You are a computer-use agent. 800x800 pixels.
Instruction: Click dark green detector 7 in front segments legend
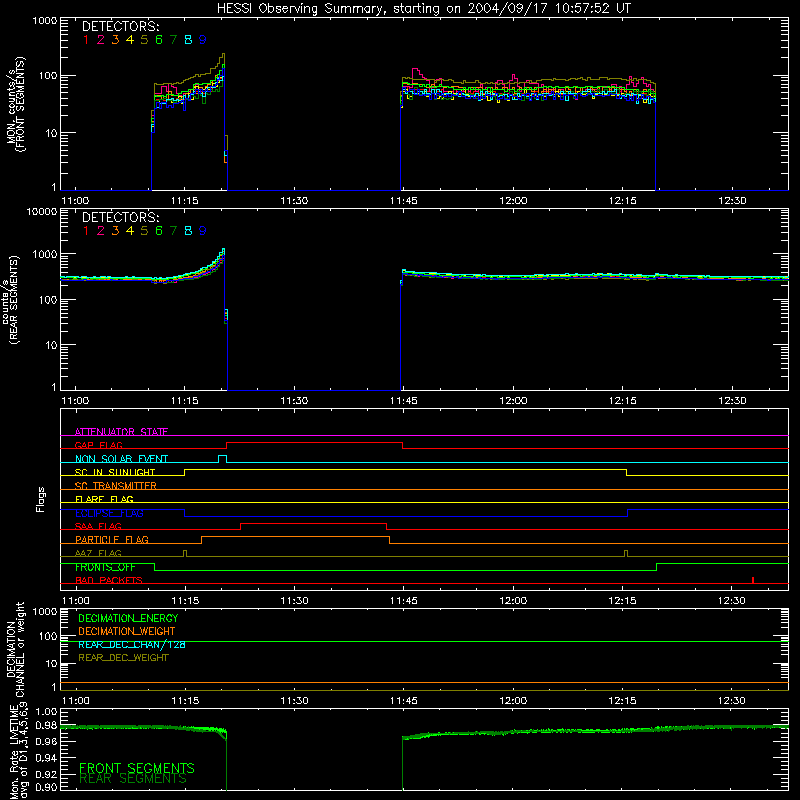click(x=173, y=39)
